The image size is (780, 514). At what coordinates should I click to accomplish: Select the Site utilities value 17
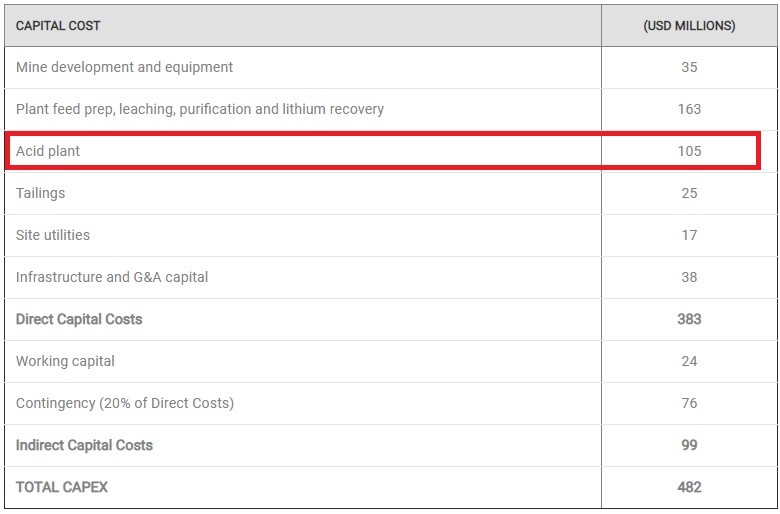[689, 235]
